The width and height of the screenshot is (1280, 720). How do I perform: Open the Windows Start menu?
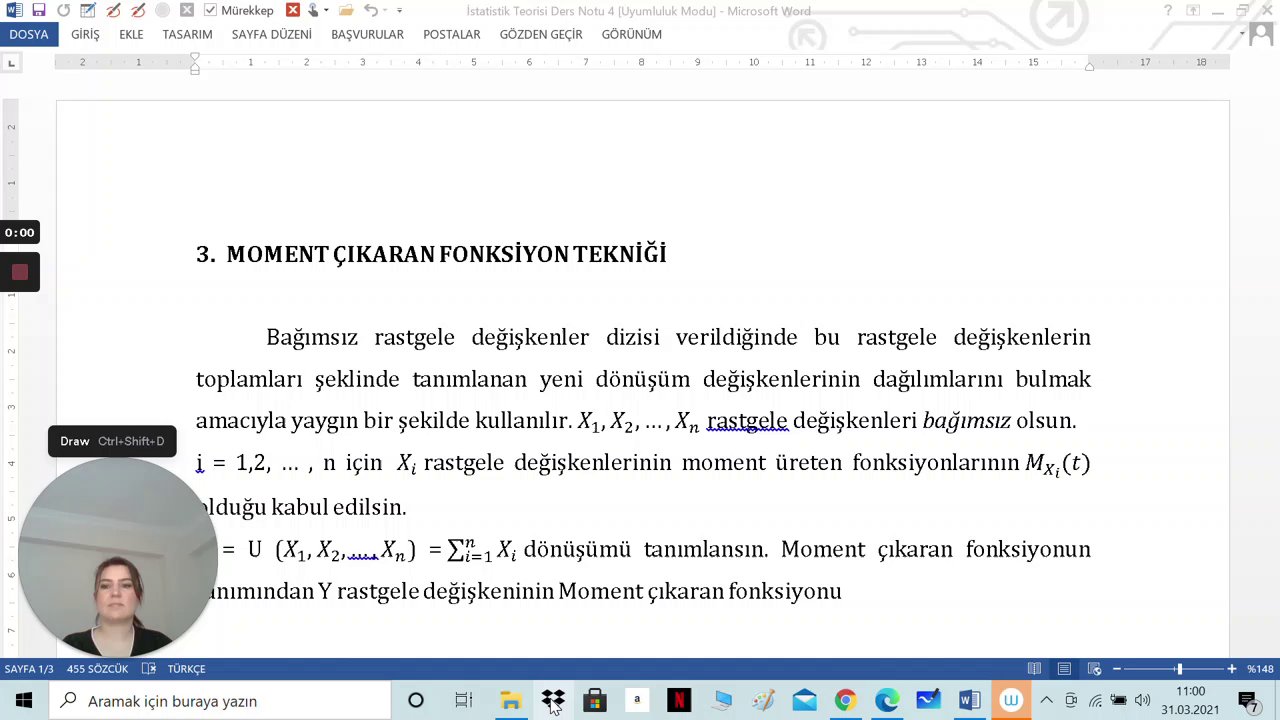[23, 701]
